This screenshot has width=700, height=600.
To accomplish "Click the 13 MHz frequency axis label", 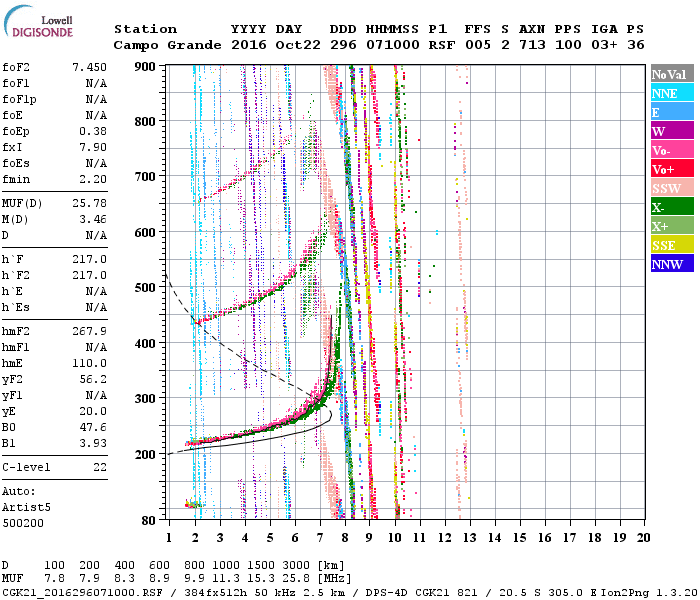I will [469, 538].
